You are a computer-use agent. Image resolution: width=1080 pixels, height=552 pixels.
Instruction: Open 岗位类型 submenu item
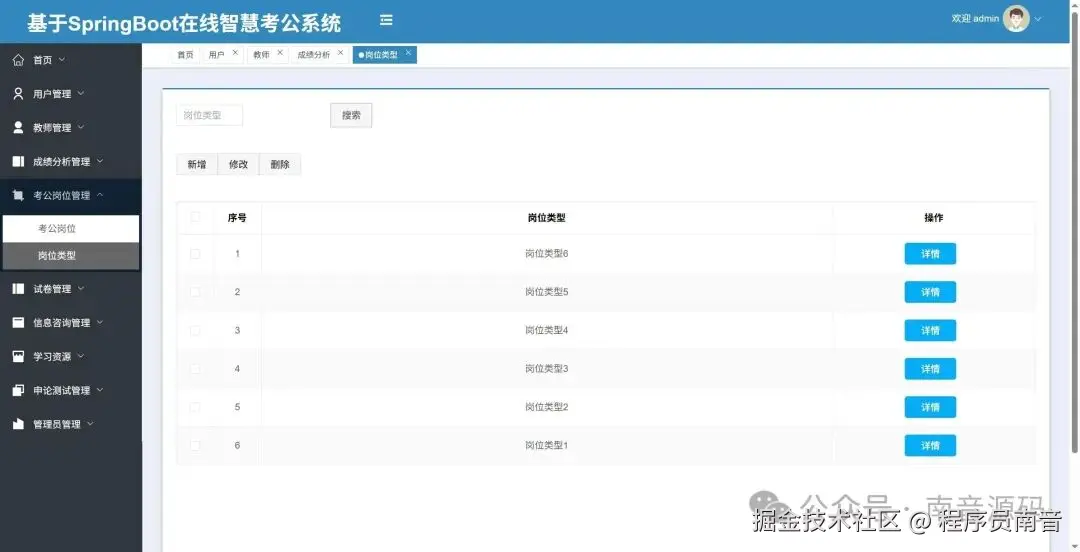[x=71, y=256]
